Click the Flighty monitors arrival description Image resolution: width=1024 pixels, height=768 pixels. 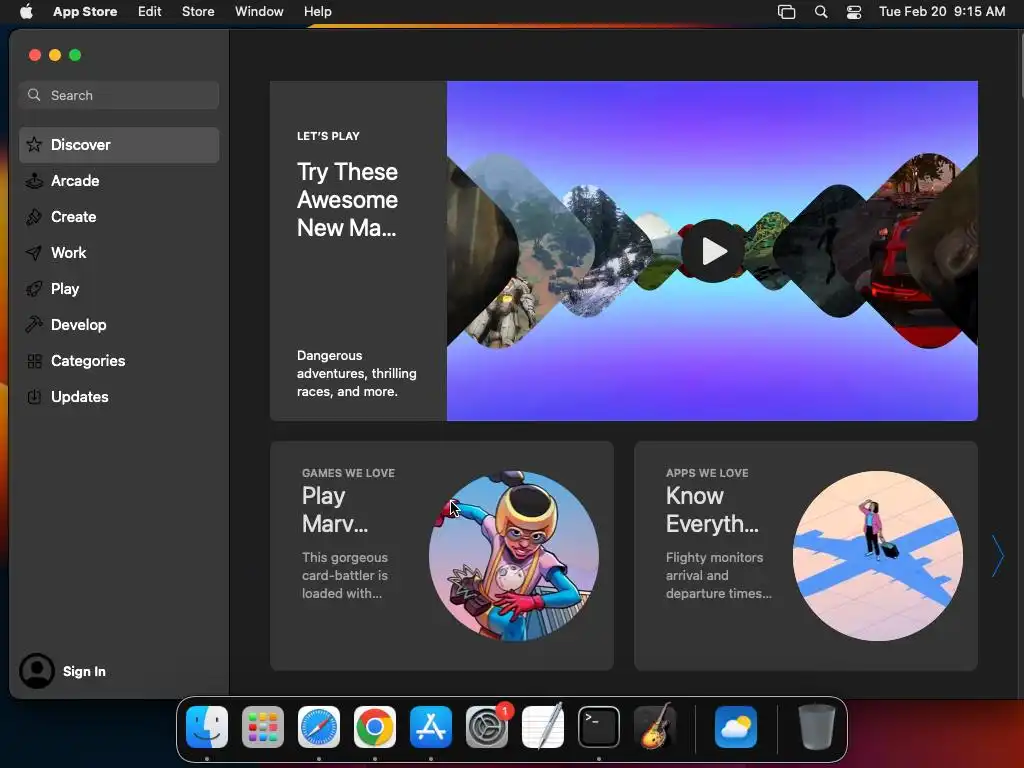(x=718, y=575)
